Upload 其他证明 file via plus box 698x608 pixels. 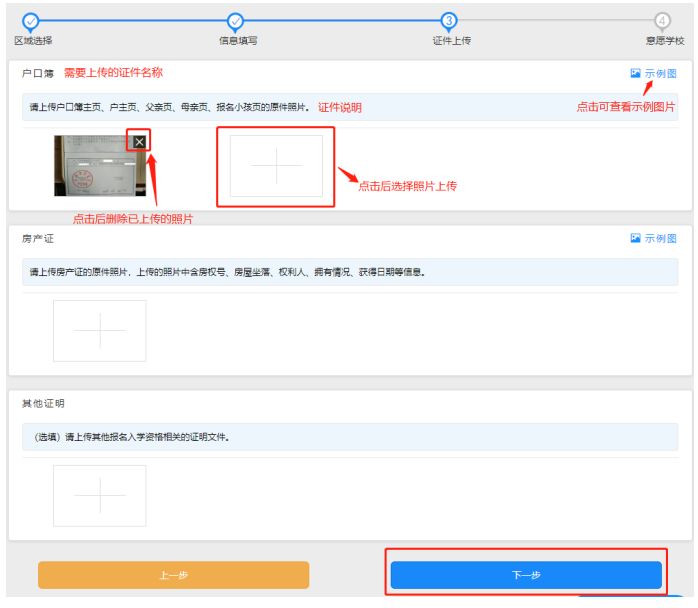coord(100,496)
